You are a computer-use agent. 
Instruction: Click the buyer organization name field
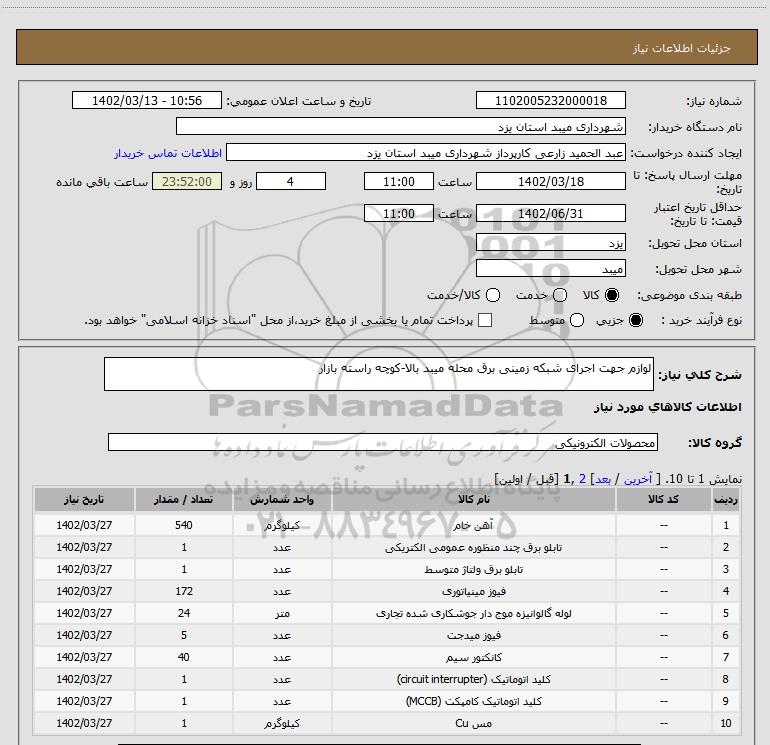tap(401, 127)
